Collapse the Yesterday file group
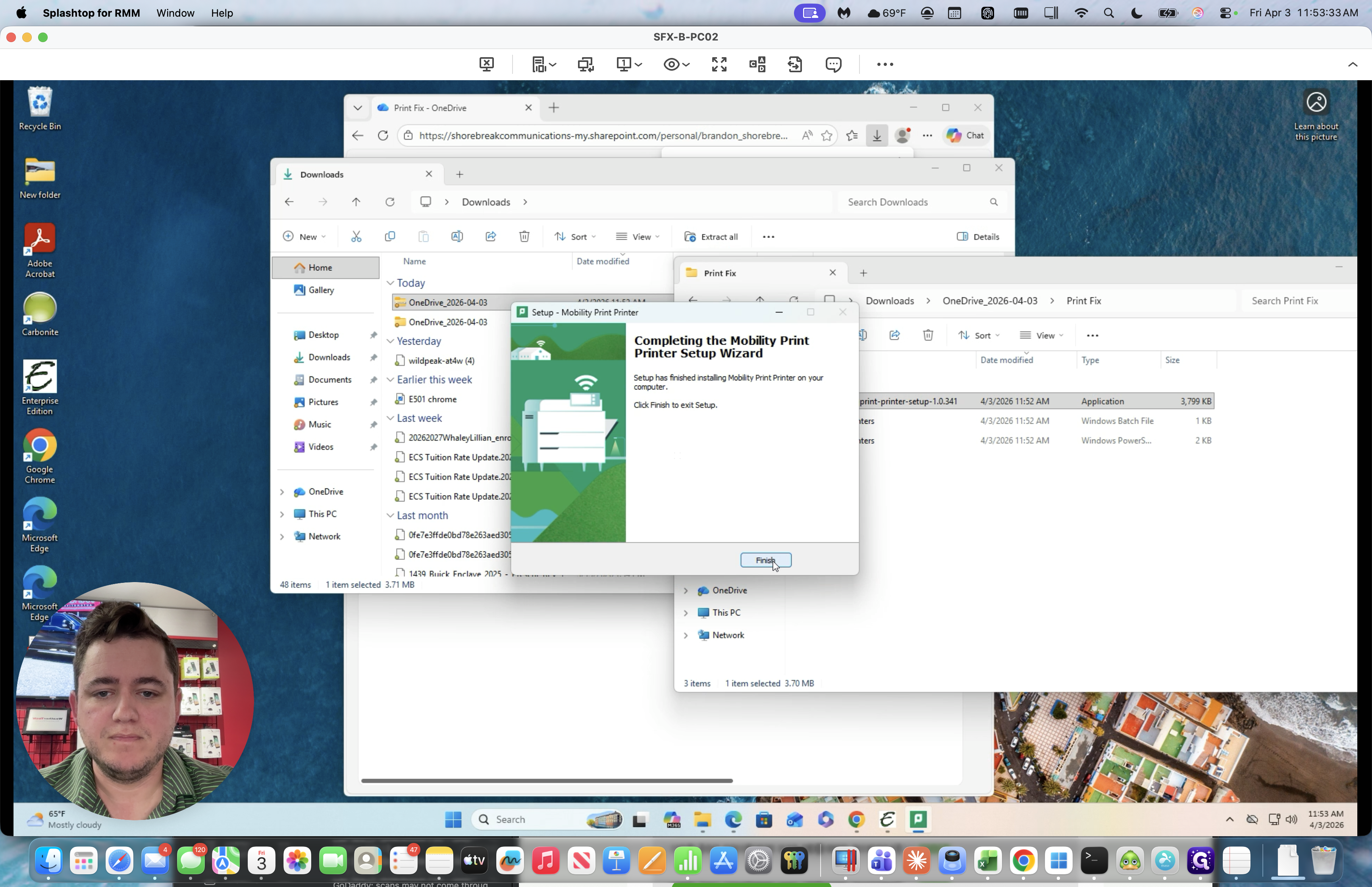Image resolution: width=1372 pixels, height=887 pixels. click(x=390, y=341)
